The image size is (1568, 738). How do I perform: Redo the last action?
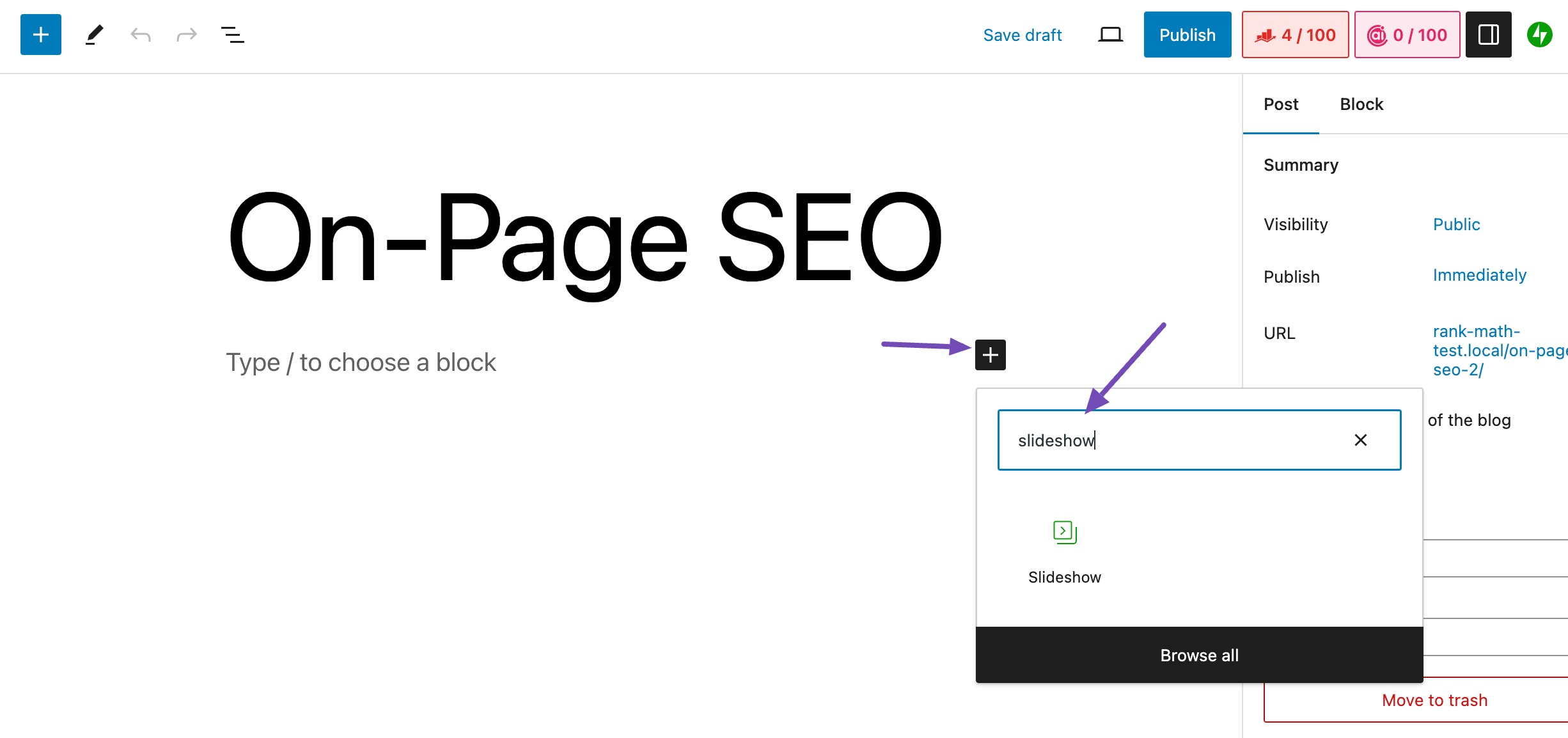185,35
